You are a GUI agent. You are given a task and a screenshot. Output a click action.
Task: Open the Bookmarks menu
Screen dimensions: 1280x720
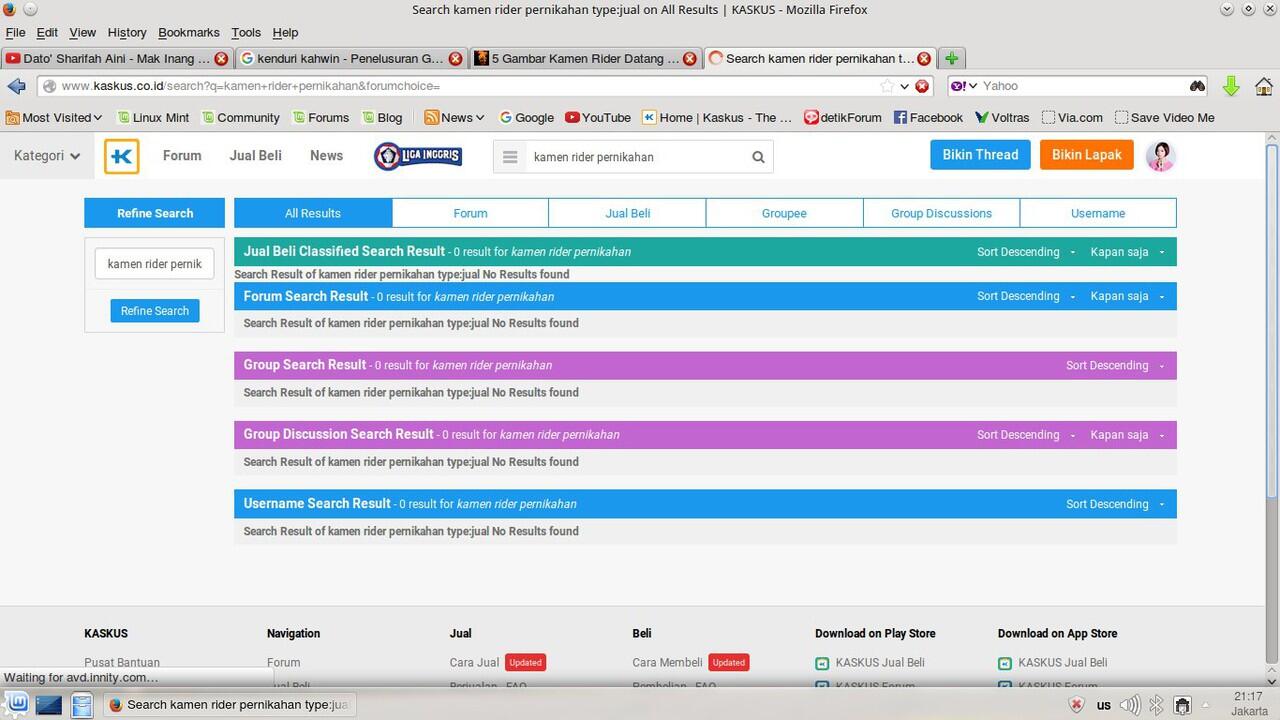pos(189,32)
